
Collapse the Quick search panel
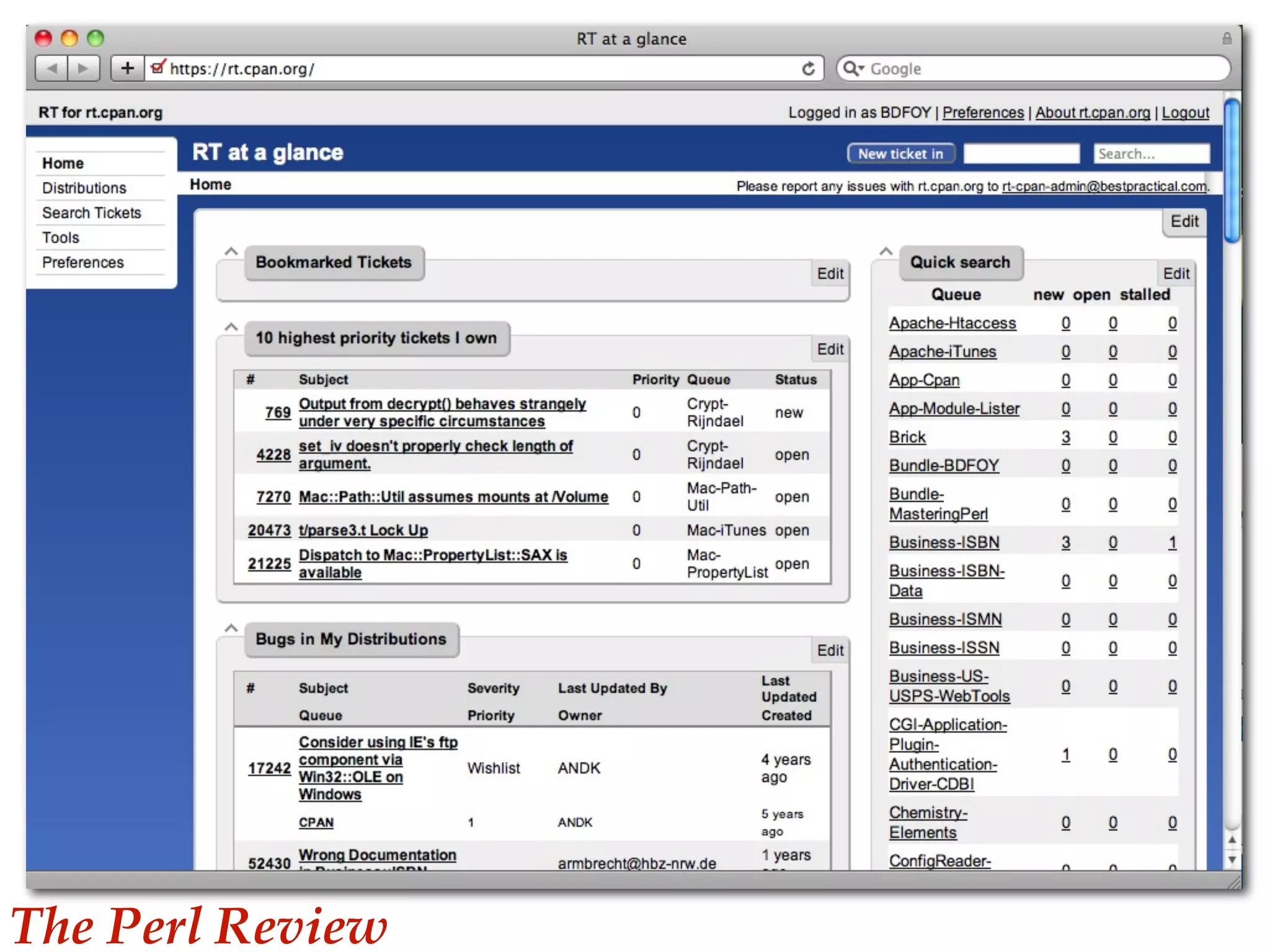pyautogui.click(x=886, y=252)
